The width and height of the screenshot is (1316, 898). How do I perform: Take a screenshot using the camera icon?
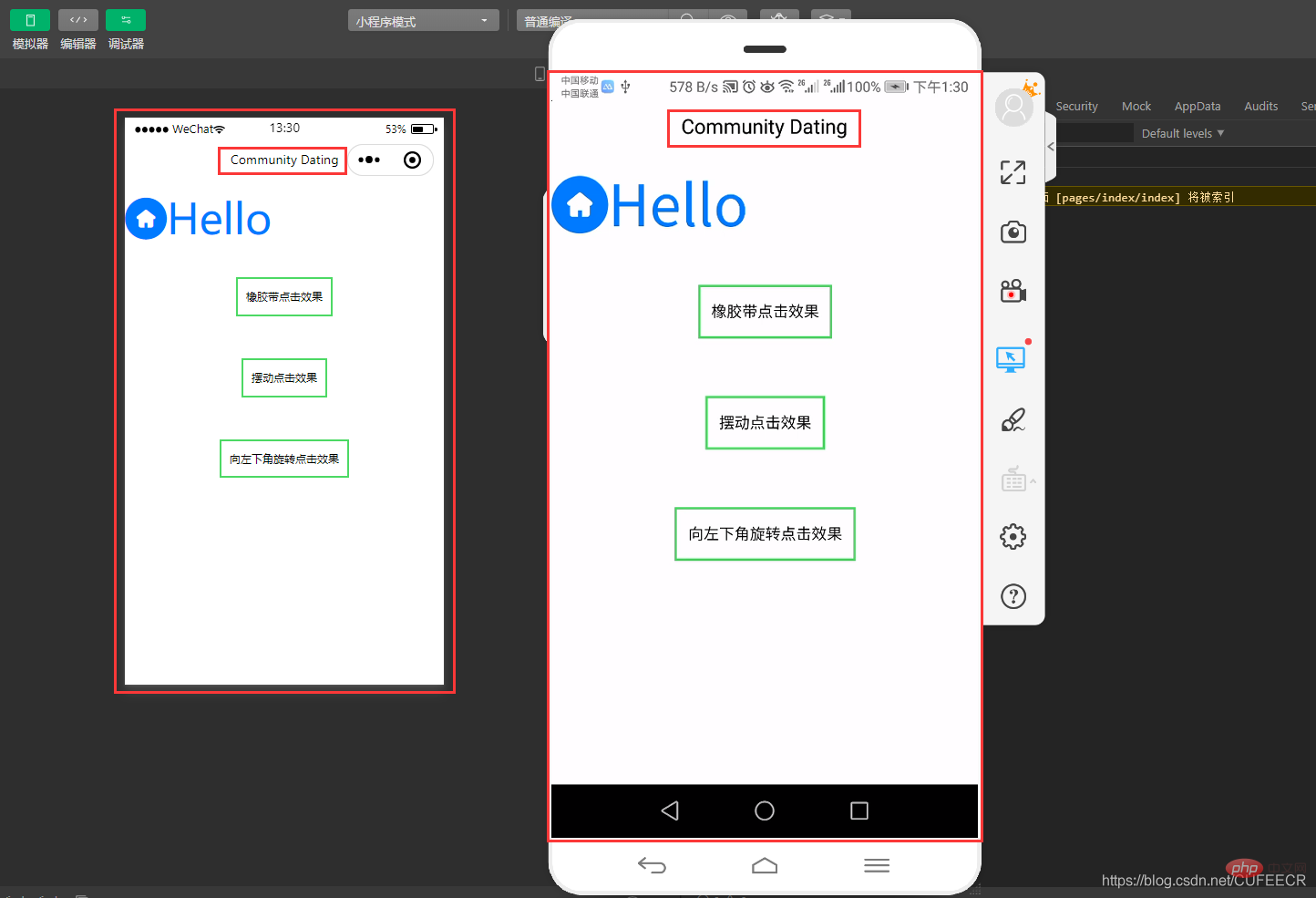pos(1013,232)
